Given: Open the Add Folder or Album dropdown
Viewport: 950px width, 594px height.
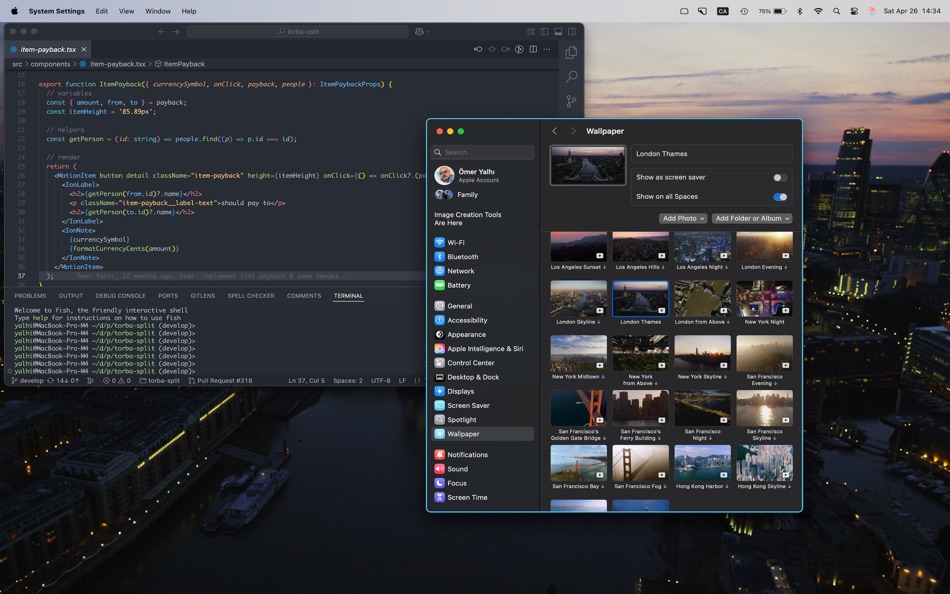Looking at the screenshot, I should (x=751, y=218).
